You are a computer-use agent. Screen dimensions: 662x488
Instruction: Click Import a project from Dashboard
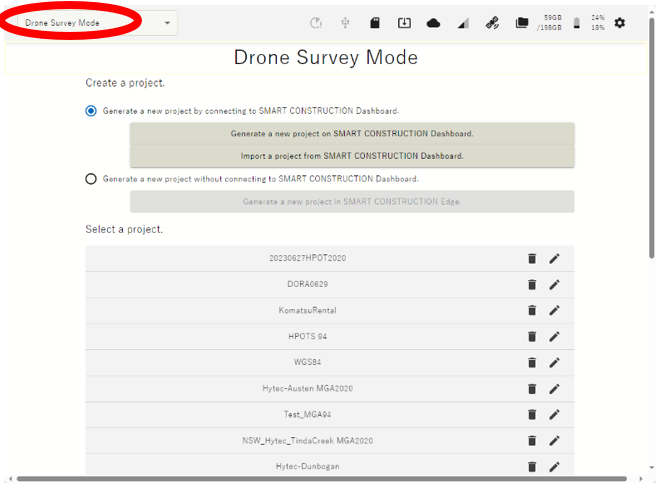pyautogui.click(x=352, y=156)
